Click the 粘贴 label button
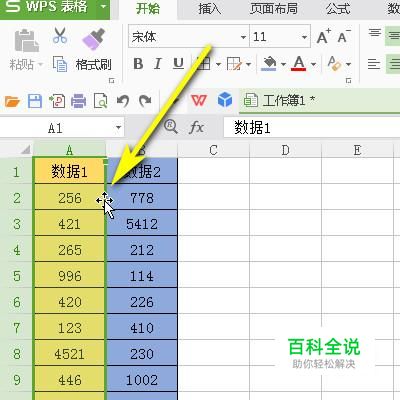This screenshot has width=400, height=400. tap(22, 64)
